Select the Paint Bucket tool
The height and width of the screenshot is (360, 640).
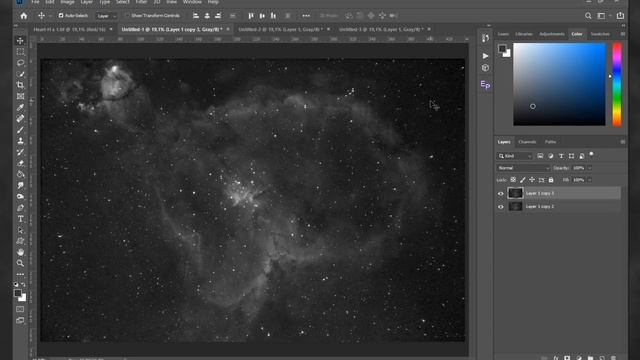click(x=20, y=174)
